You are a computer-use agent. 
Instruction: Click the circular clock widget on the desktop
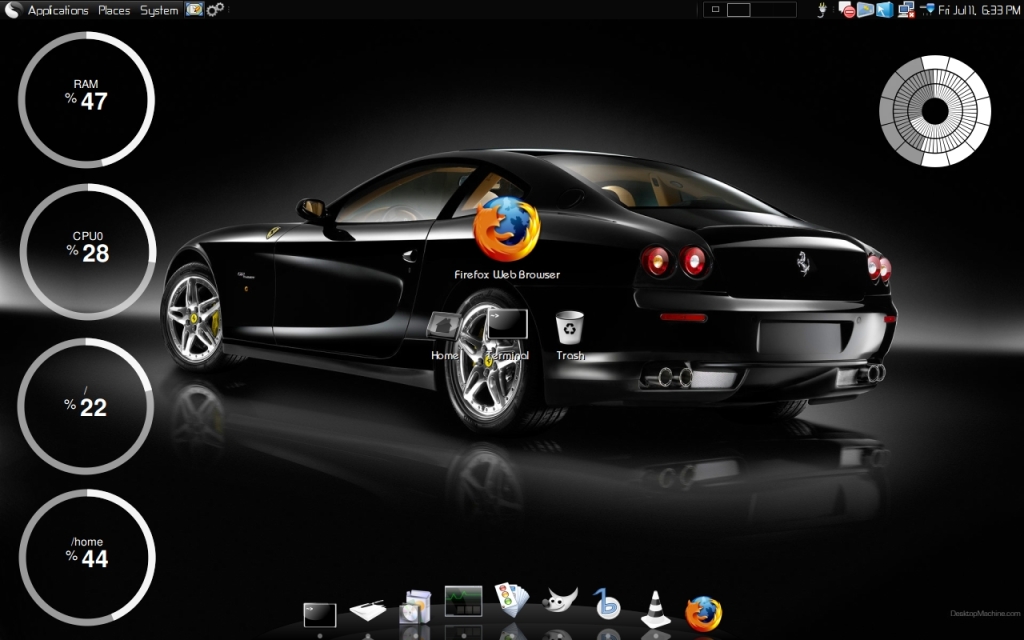[x=935, y=111]
